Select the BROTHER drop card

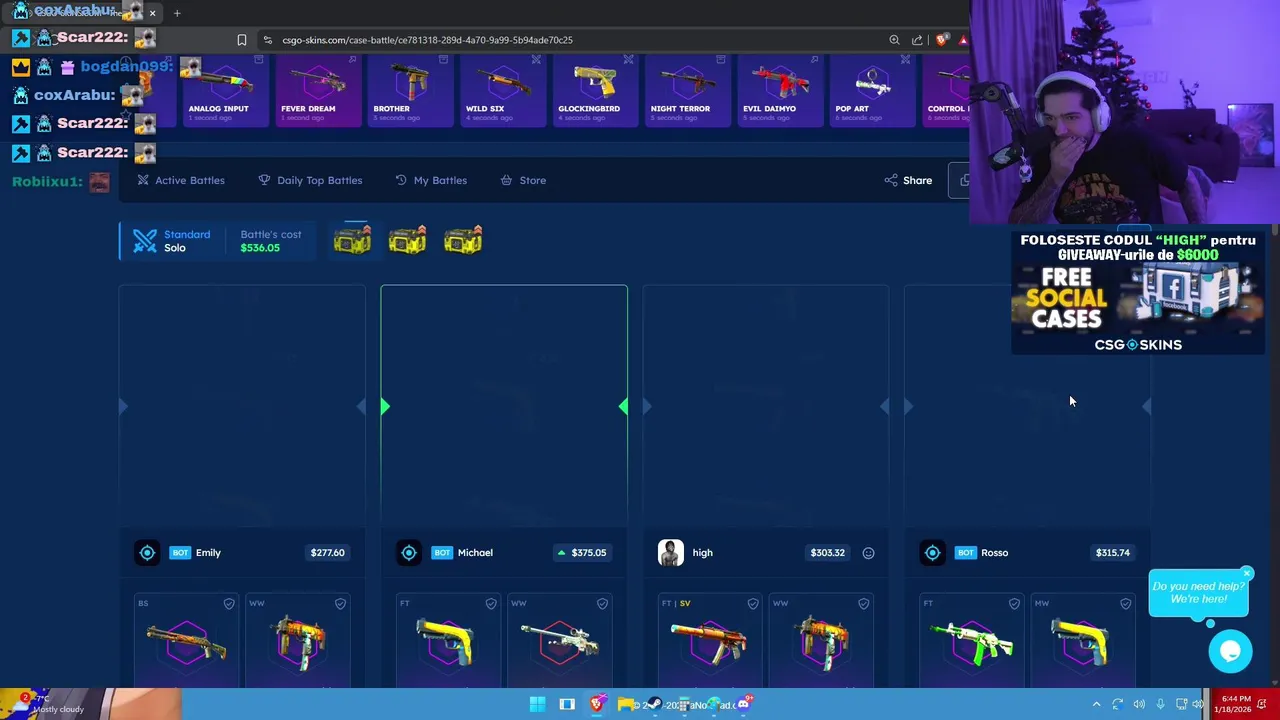click(409, 91)
